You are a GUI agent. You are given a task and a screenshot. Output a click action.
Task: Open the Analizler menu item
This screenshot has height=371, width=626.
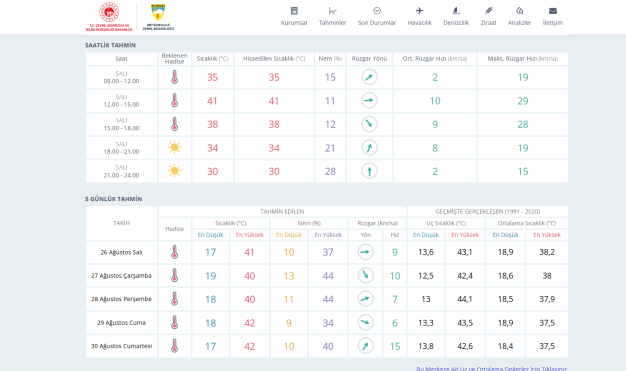pos(519,16)
